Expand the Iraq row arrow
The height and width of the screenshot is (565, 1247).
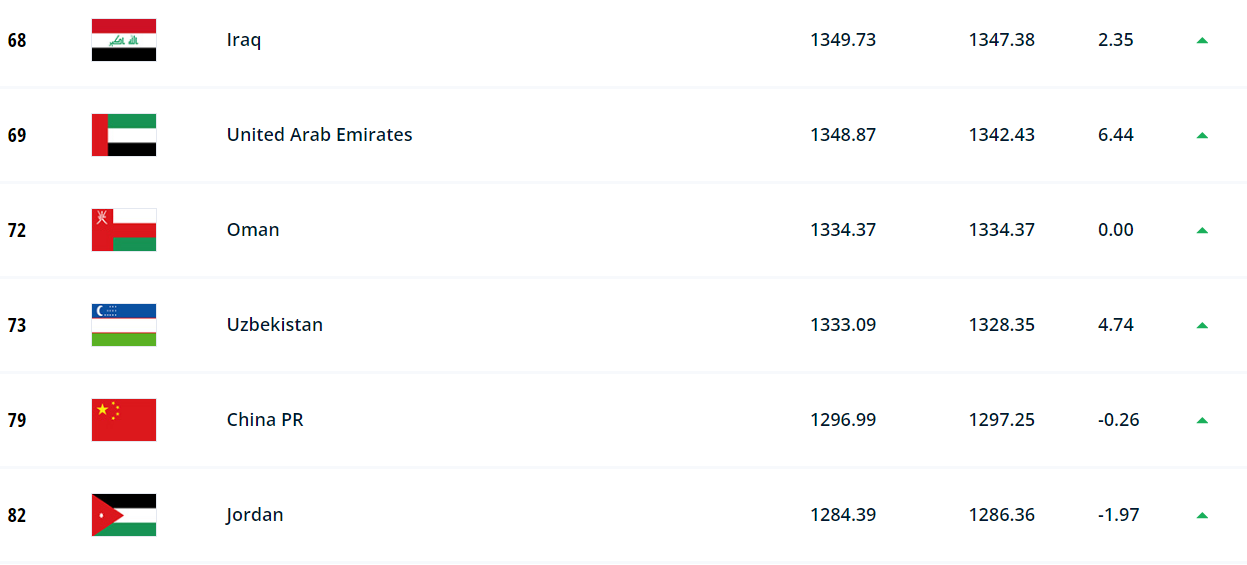[1202, 40]
